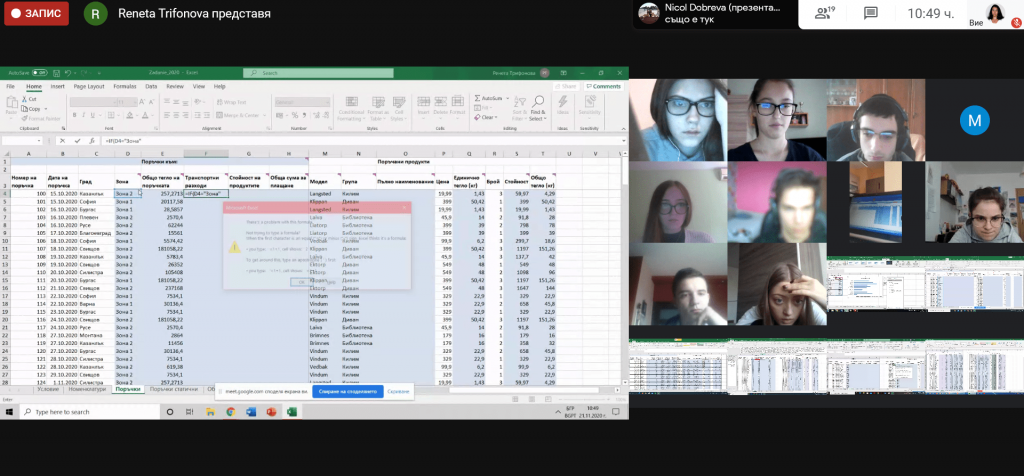The height and width of the screenshot is (476, 1024).
Task: Click the Cut scissors icon
Action: [25, 99]
